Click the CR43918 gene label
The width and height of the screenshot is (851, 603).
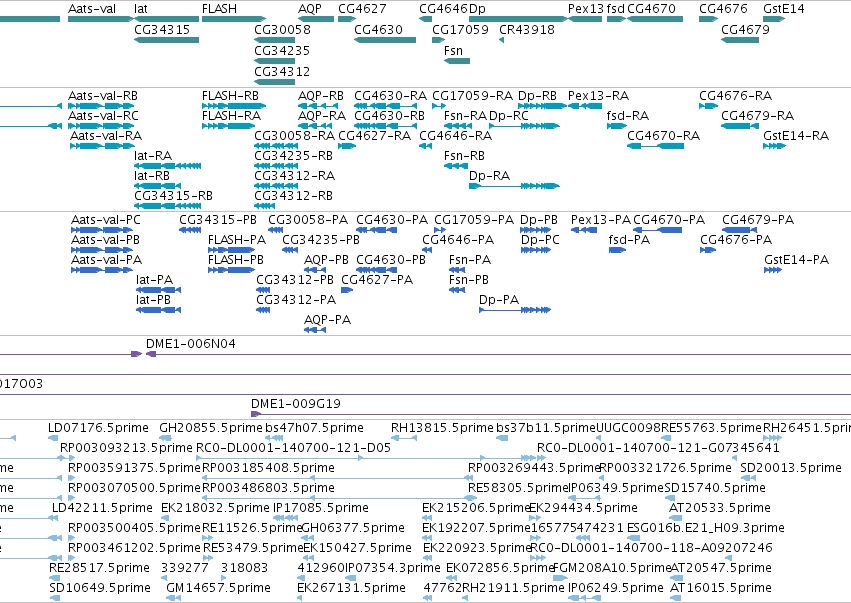point(527,29)
